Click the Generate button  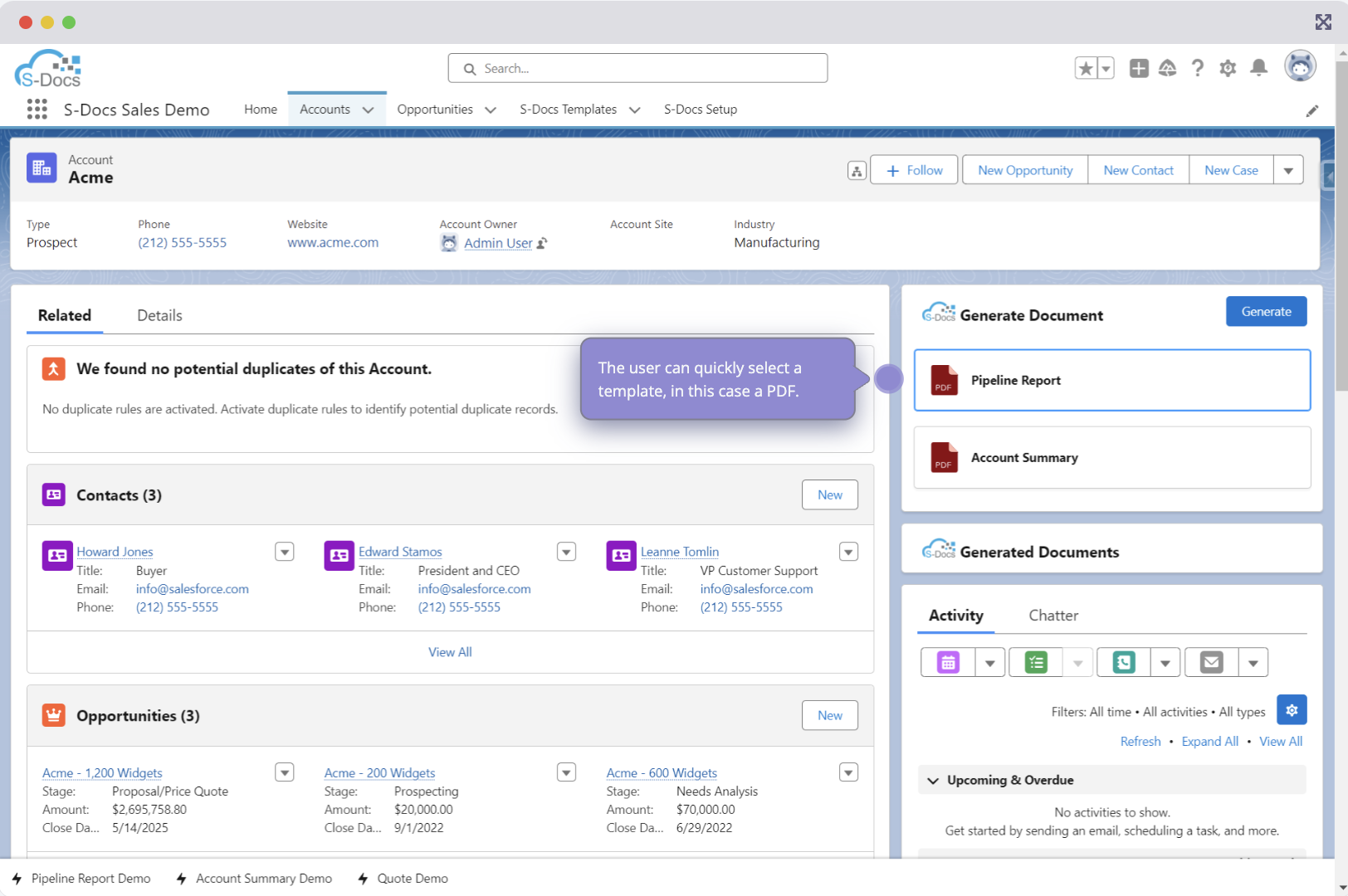click(x=1266, y=311)
